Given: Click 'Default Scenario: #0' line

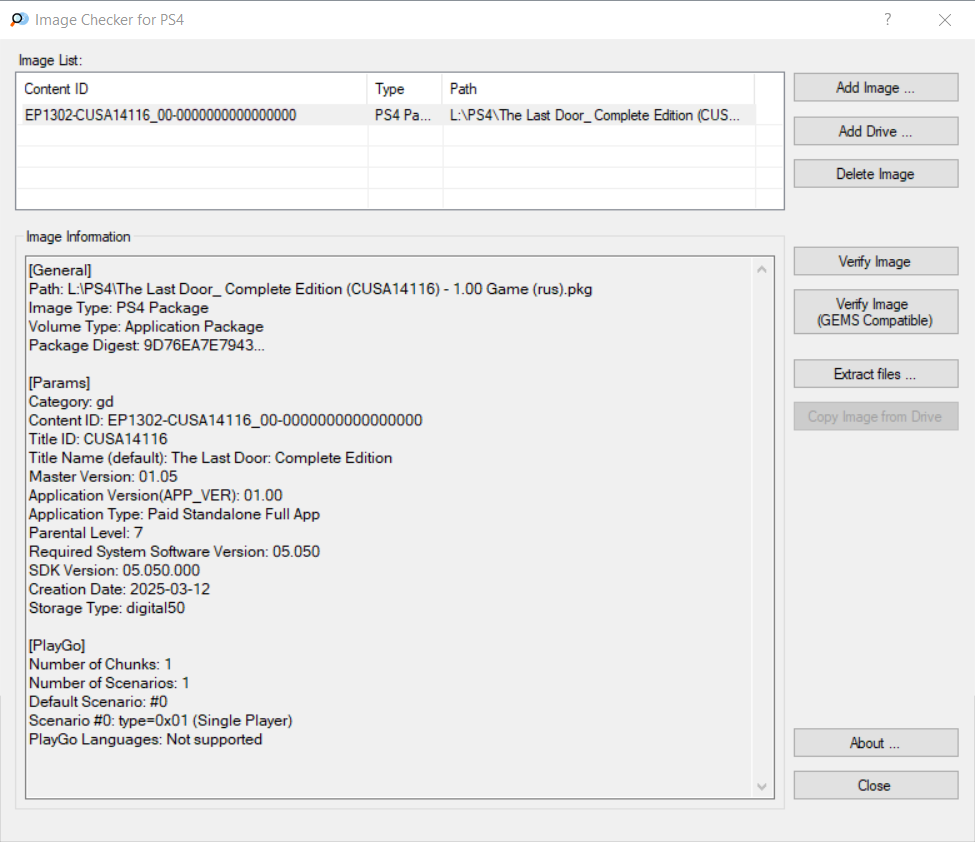Looking at the screenshot, I should point(98,701).
